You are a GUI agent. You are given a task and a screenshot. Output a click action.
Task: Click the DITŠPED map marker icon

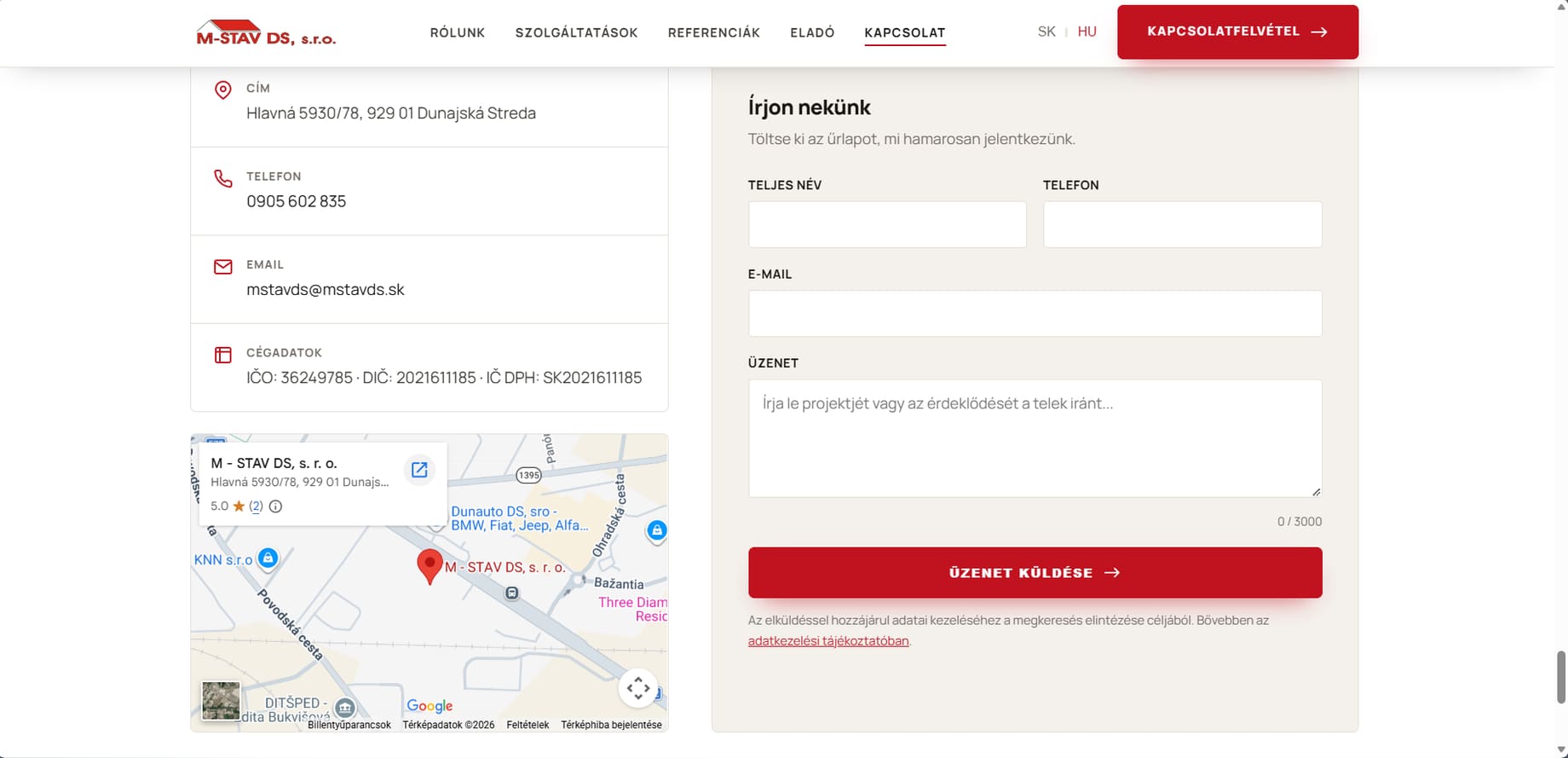pos(345,707)
